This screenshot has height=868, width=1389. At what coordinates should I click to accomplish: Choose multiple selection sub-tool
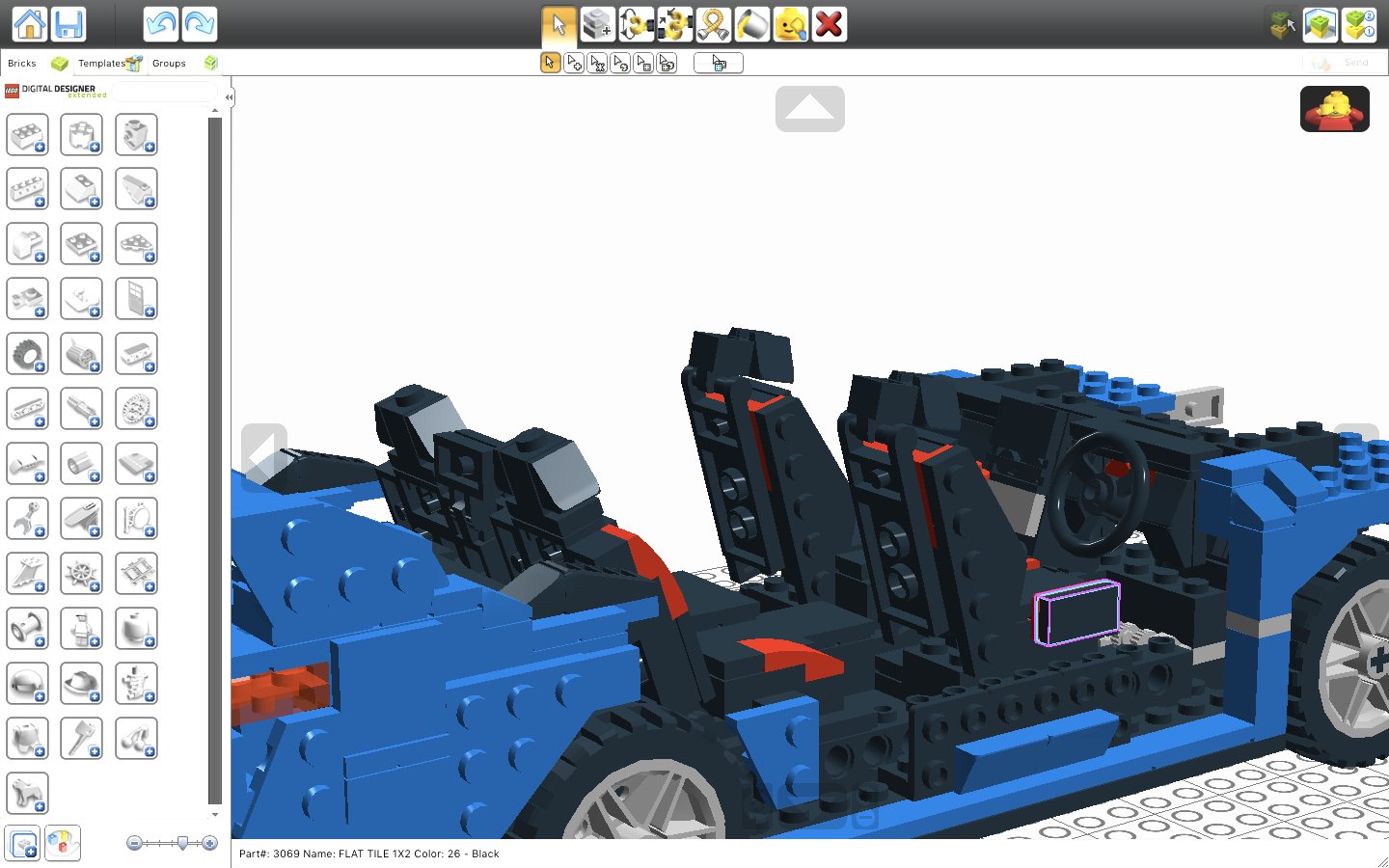pos(574,63)
